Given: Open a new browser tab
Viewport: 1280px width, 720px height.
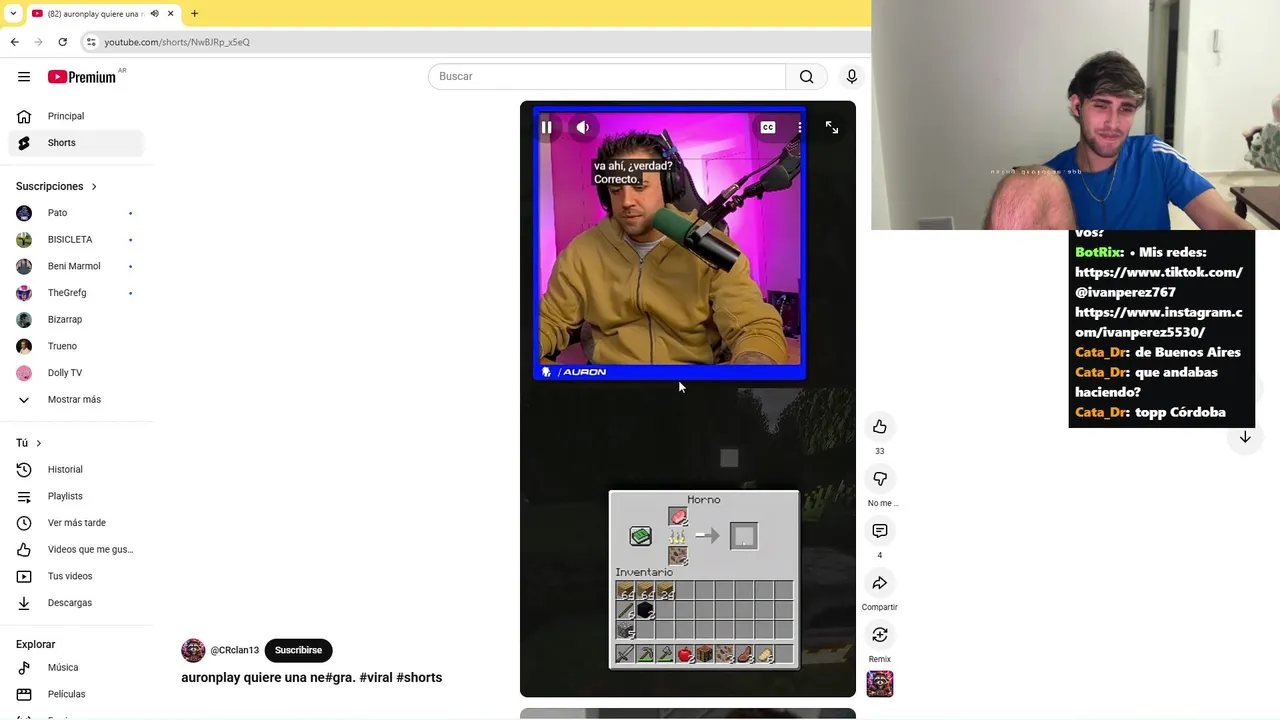Looking at the screenshot, I should click(x=194, y=13).
